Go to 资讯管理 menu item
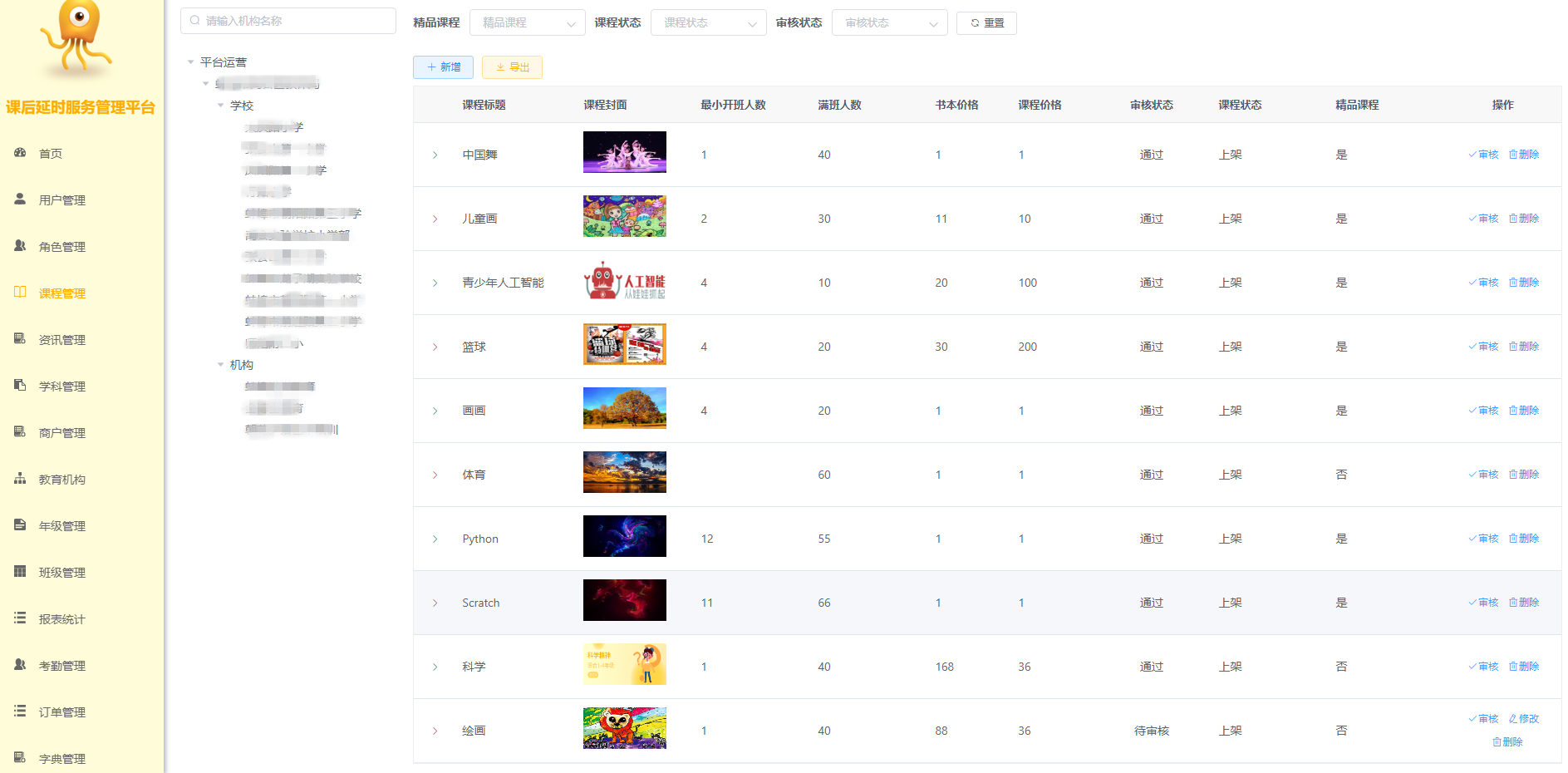1568x773 pixels. 61,340
